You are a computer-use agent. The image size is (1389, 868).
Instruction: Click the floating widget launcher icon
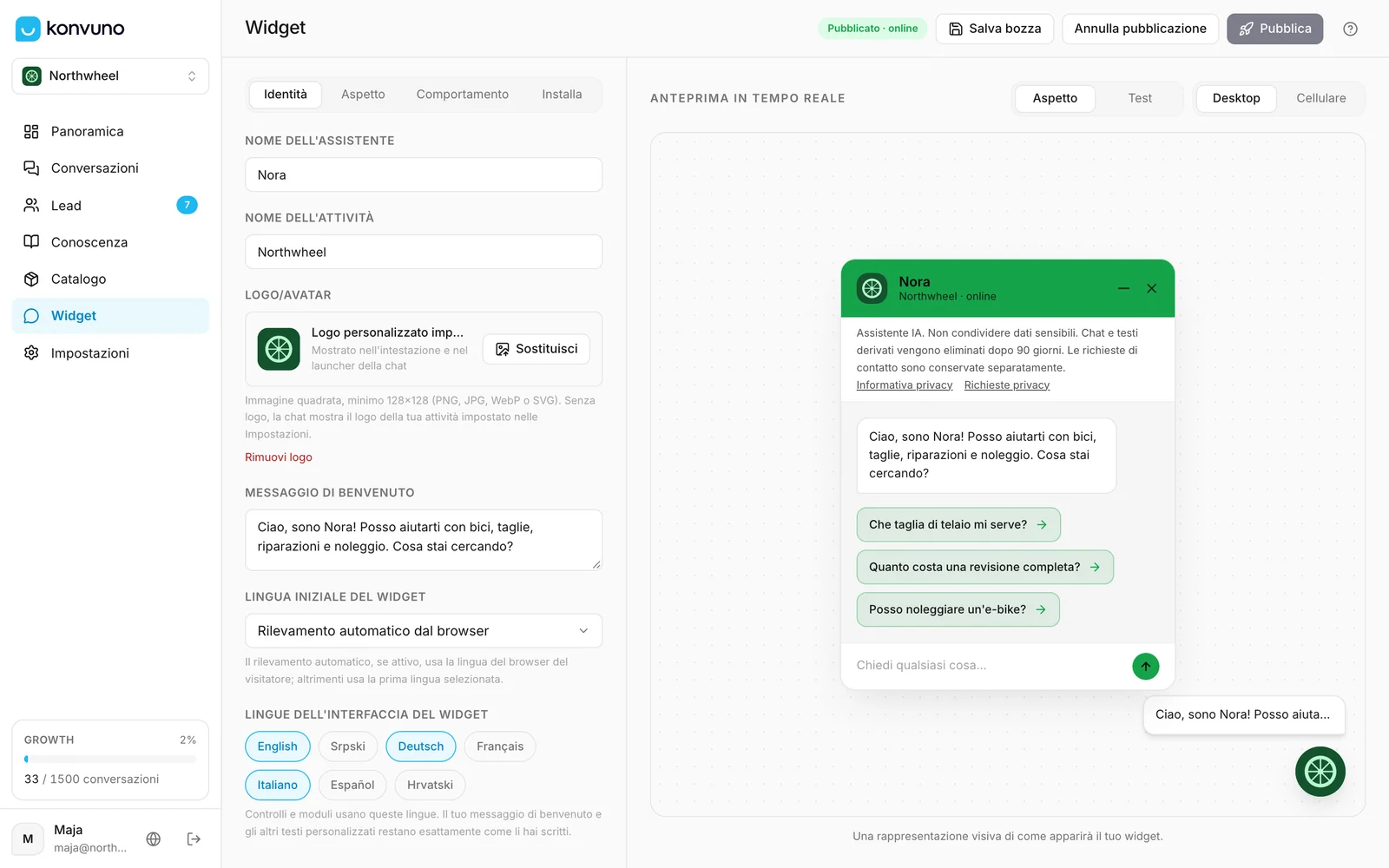pos(1320,772)
